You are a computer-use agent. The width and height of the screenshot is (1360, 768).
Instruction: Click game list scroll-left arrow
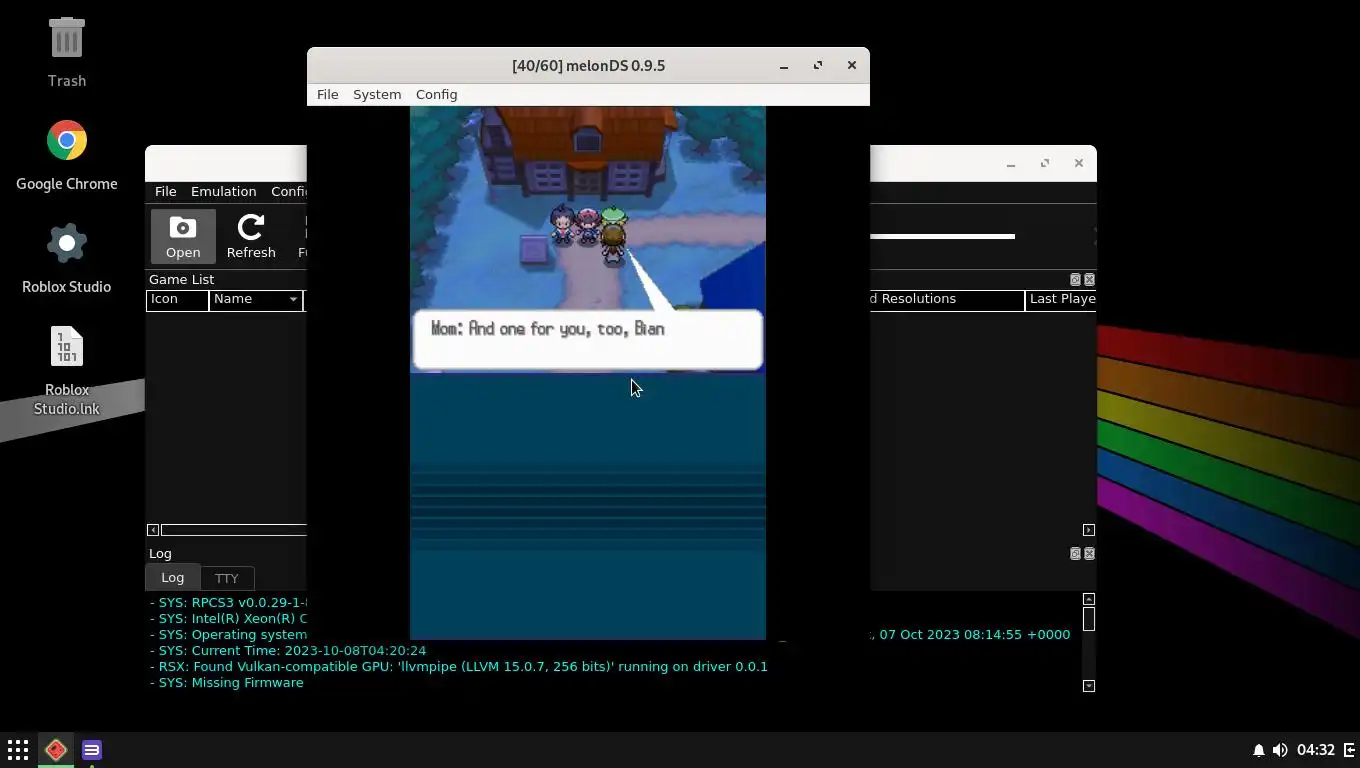click(153, 530)
